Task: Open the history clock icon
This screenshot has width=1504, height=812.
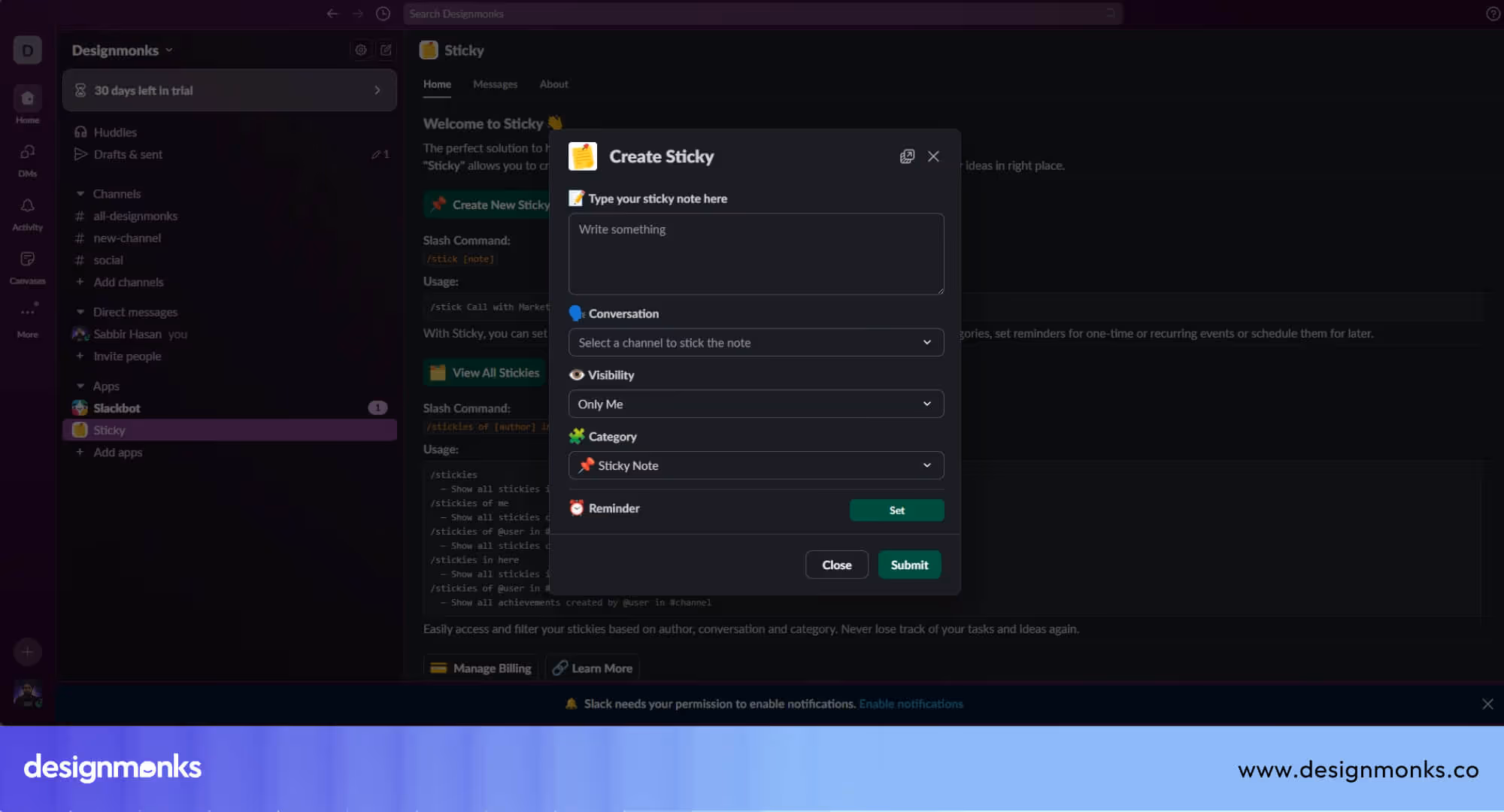Action: point(383,14)
